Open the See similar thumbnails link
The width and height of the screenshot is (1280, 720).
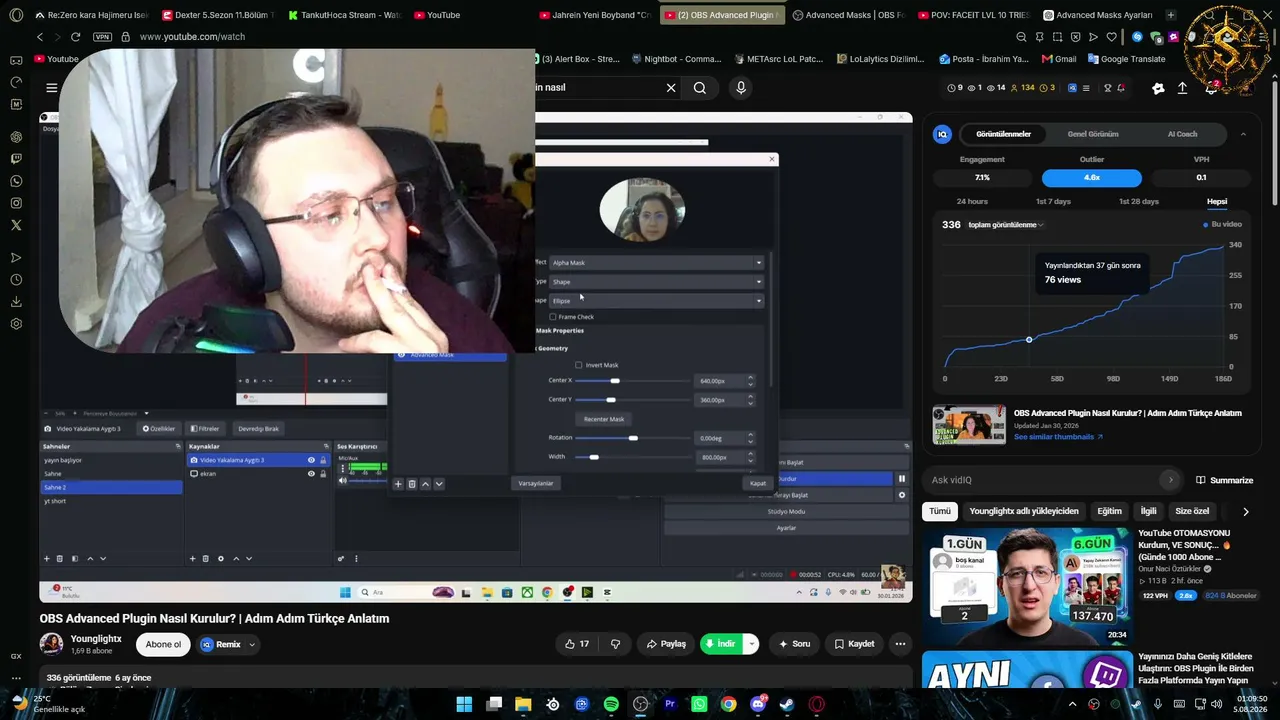coord(1058,437)
